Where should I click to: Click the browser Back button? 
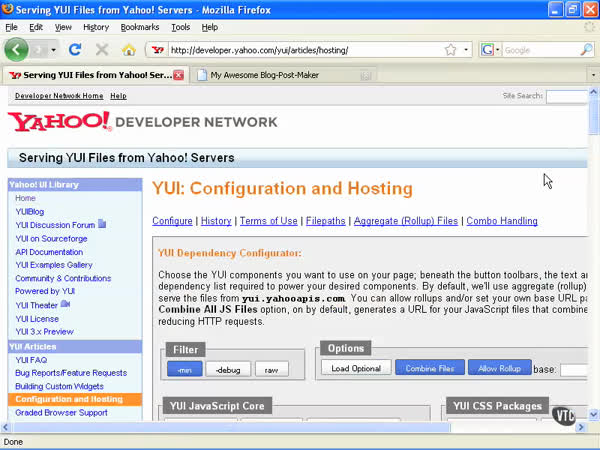(17, 49)
